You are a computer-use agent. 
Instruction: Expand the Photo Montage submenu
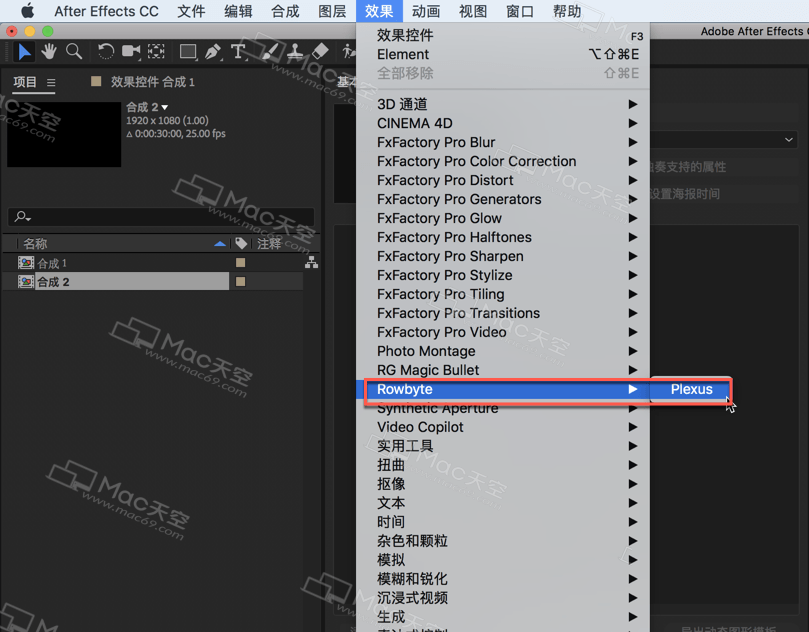[503, 351]
